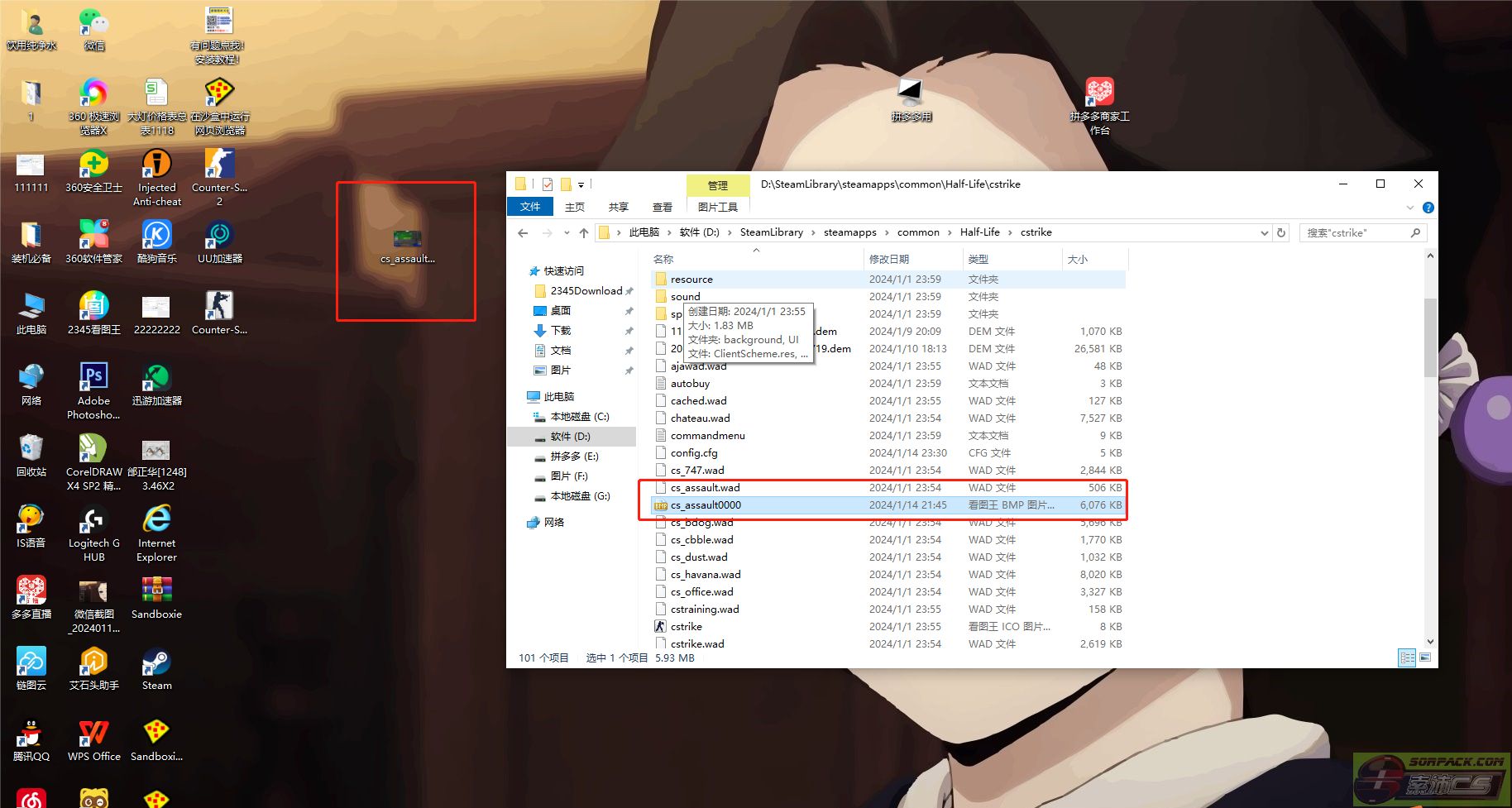
Task: Click the properties checkmark quick-access icon
Action: [548, 184]
